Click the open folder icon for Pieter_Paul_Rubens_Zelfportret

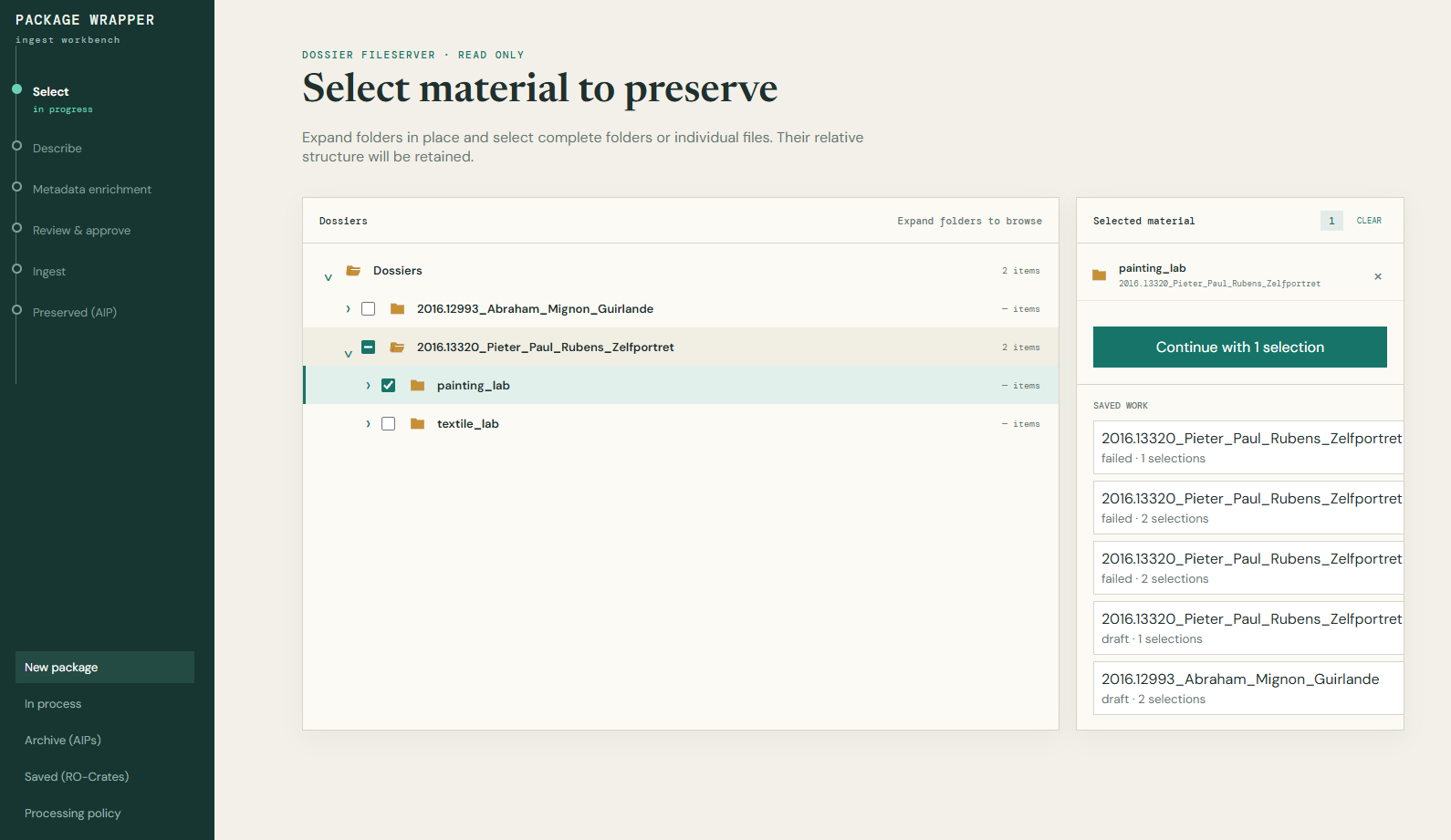[397, 347]
